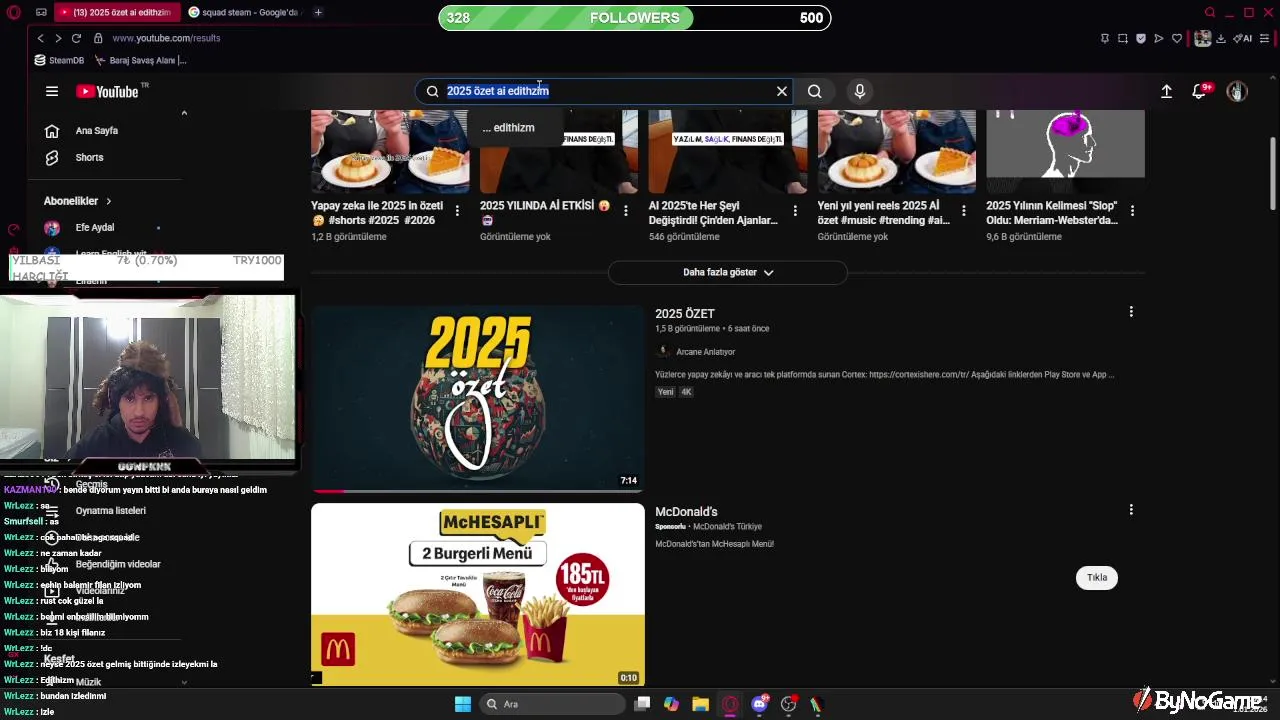Switch to the squad steam Google tab
Screen dimensions: 1280x720
click(x=245, y=12)
